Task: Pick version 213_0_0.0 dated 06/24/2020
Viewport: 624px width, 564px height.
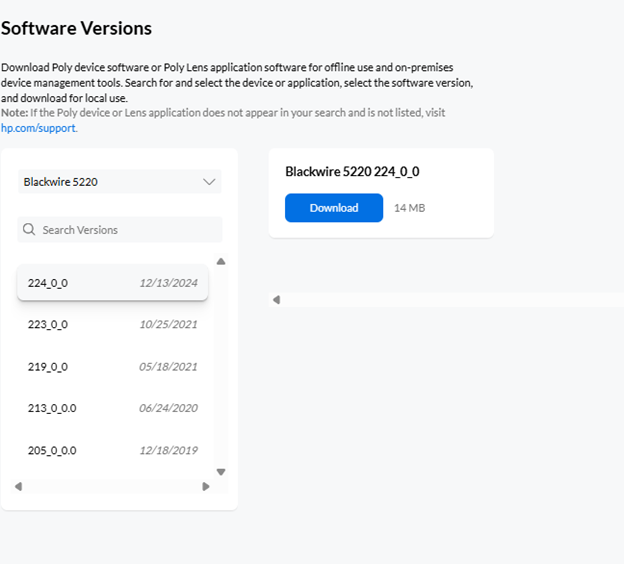Action: [112, 408]
